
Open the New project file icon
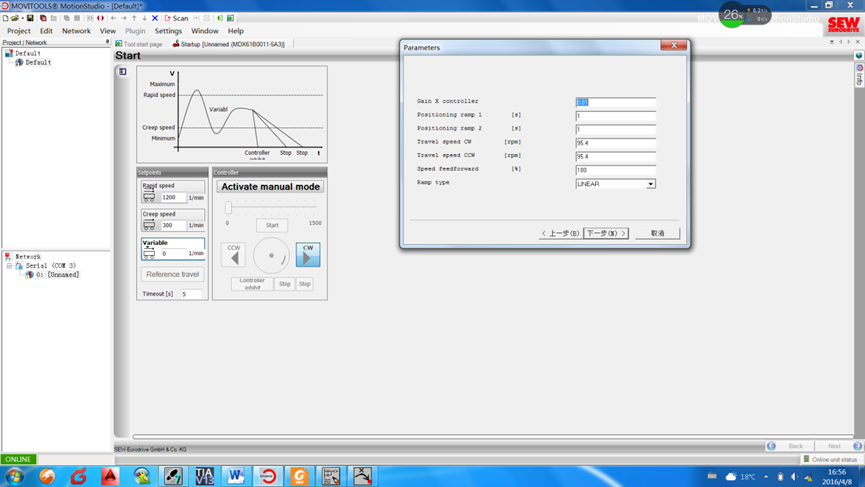coord(6,18)
